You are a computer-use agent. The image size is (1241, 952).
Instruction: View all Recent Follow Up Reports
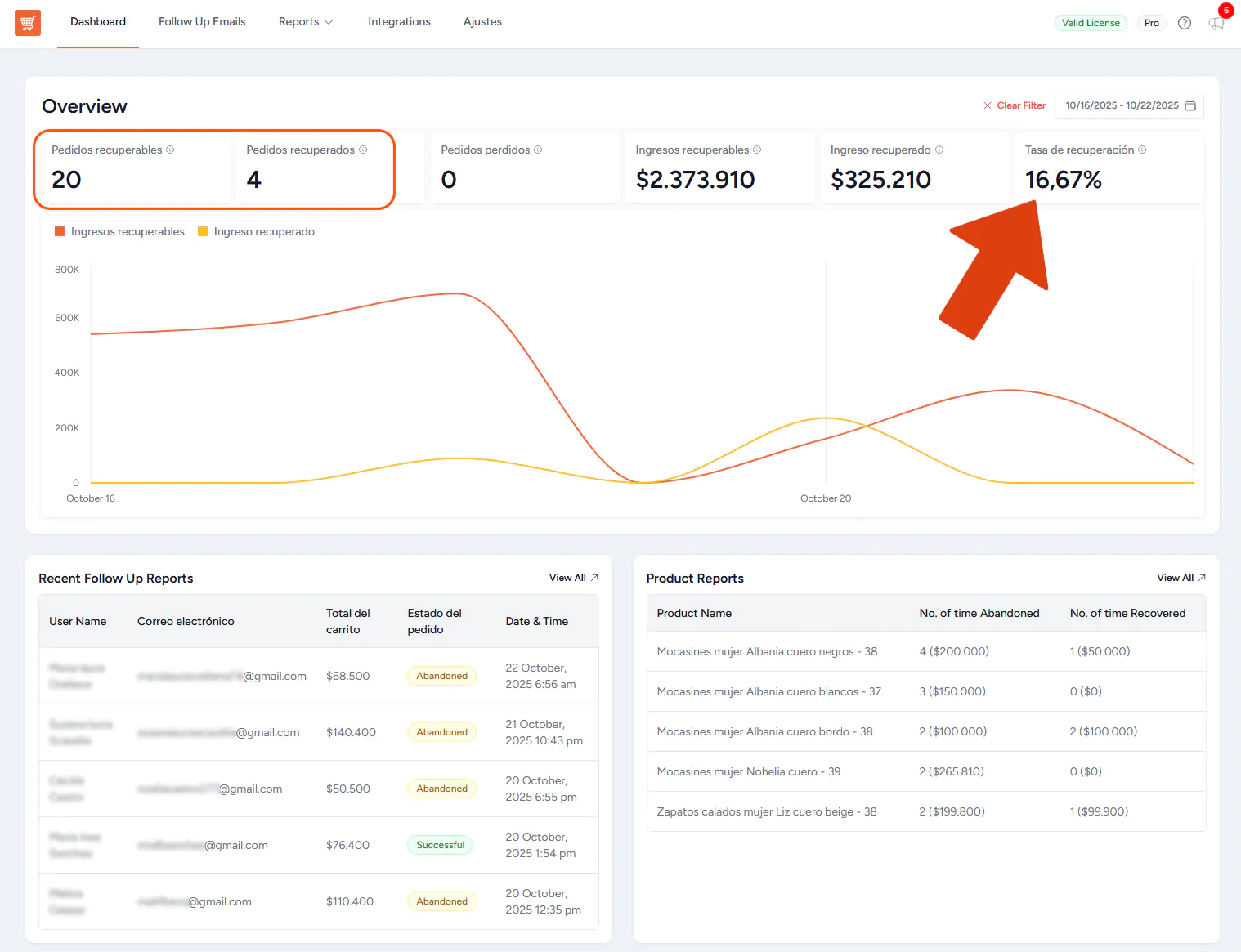click(573, 578)
